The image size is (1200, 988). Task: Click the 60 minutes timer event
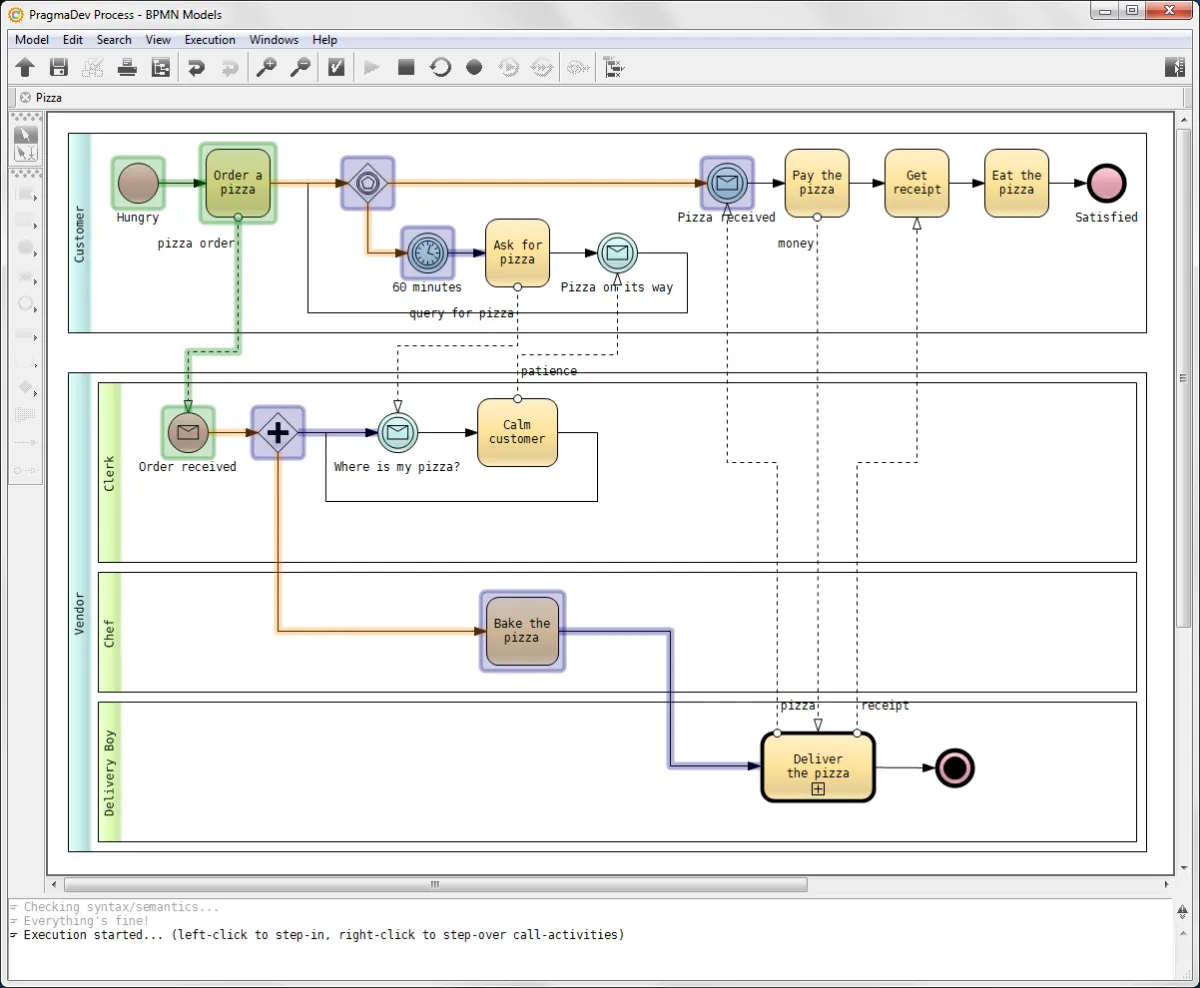pyautogui.click(x=427, y=252)
